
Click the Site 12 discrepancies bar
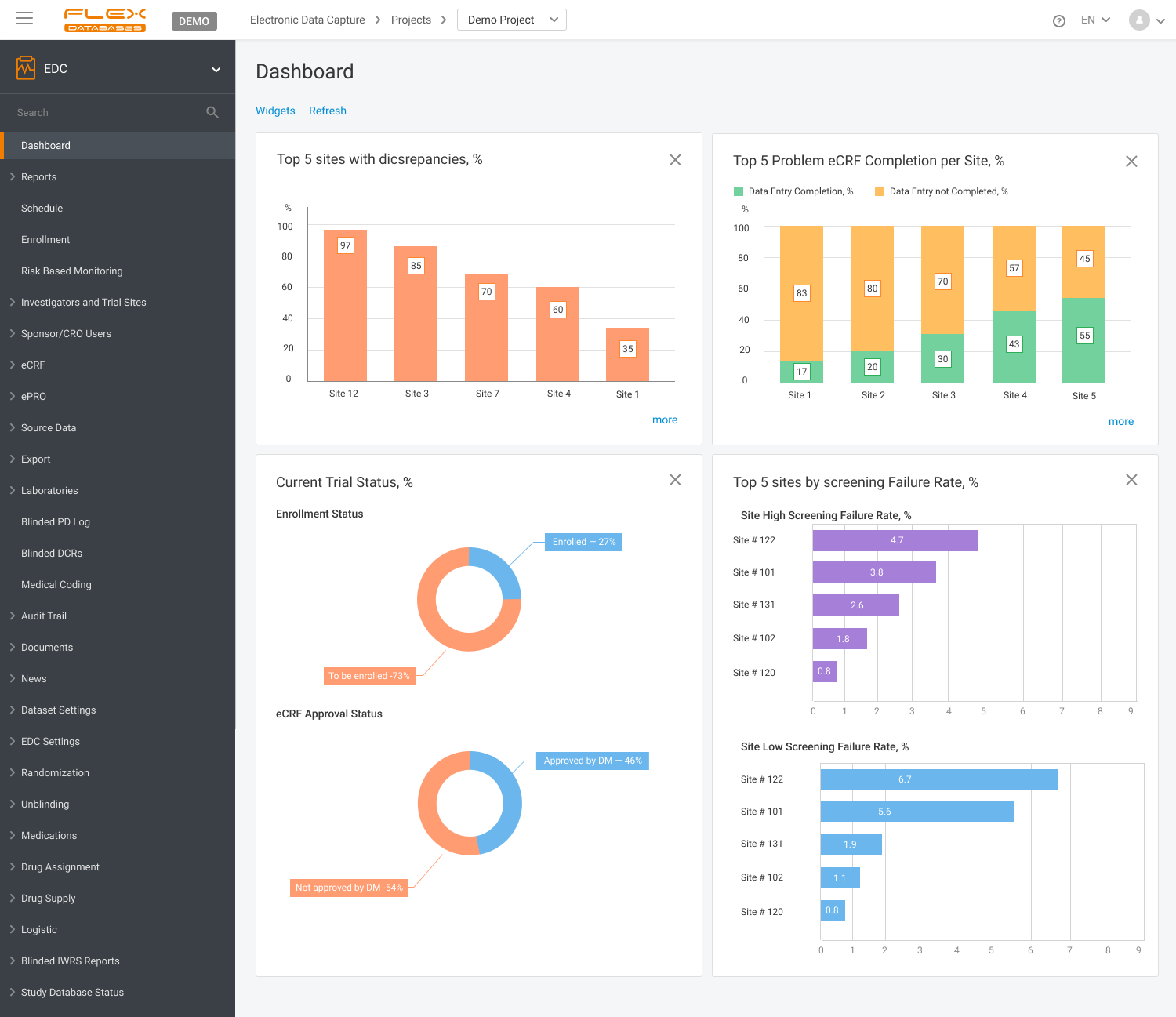click(x=345, y=306)
